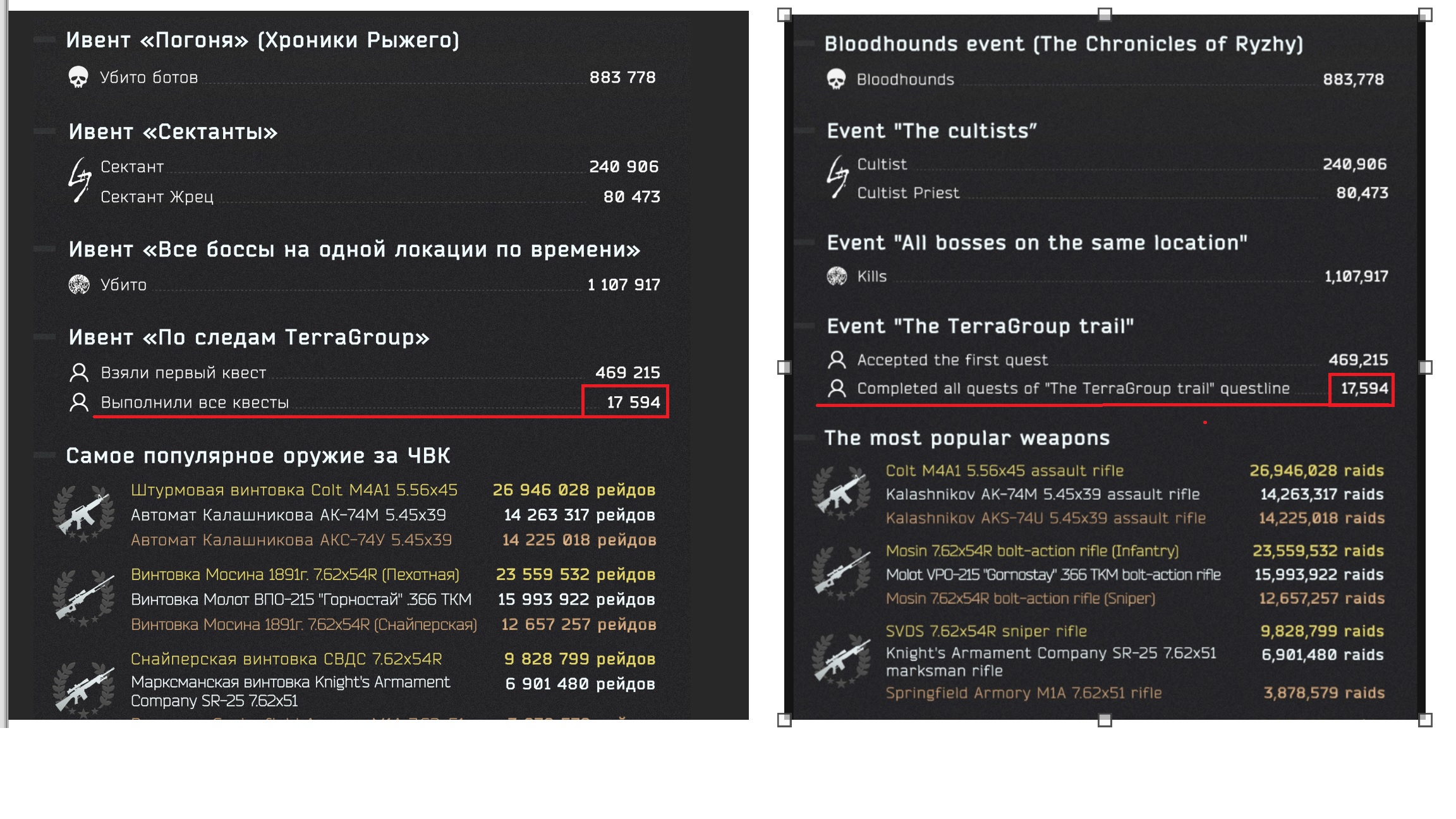Click the skull icon next to Bloodhounds
1456x819 pixels.
point(836,80)
